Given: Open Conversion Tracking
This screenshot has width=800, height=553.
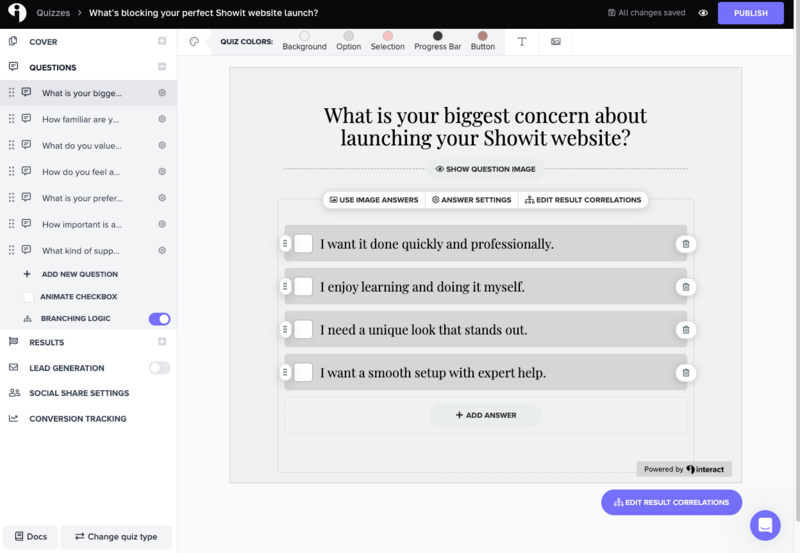Looking at the screenshot, I should (78, 418).
